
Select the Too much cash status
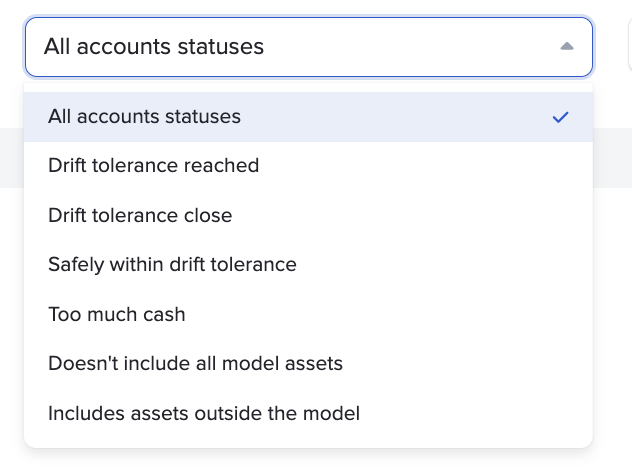117,314
